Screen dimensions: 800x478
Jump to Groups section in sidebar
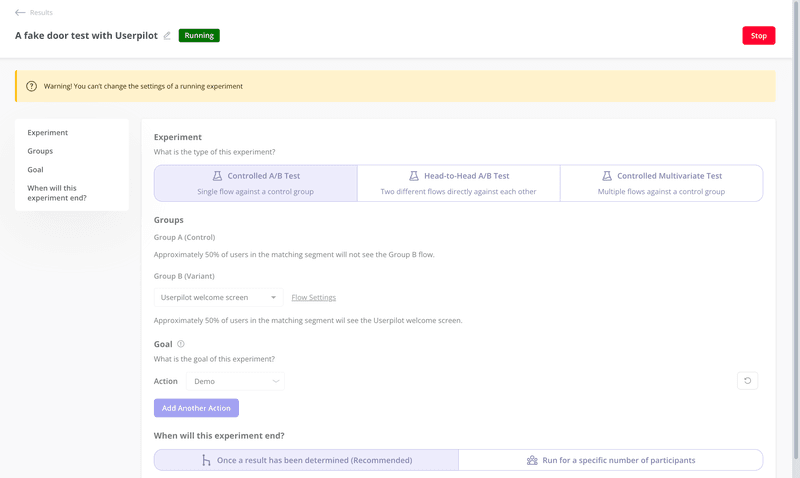pos(40,151)
